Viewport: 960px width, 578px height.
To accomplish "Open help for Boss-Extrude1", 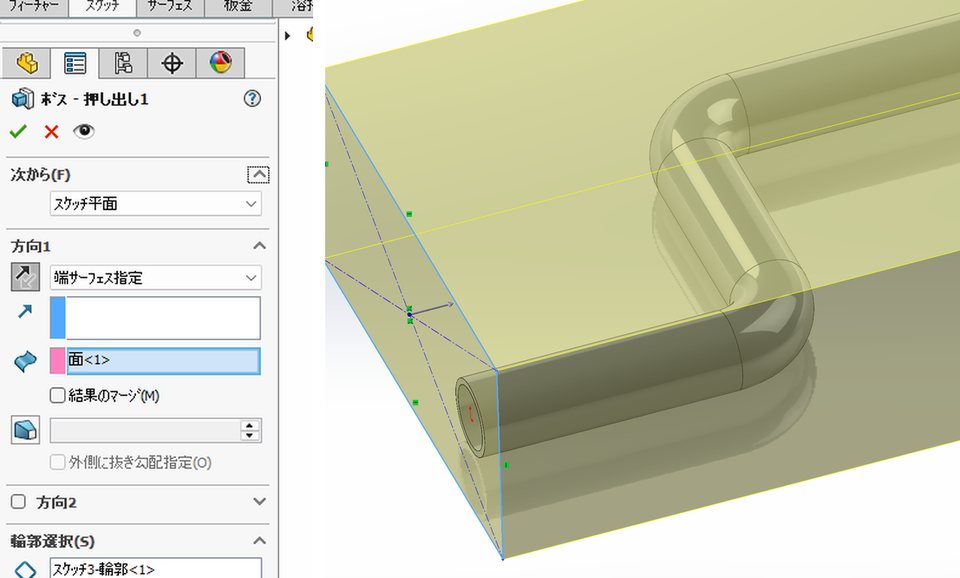I will coord(252,99).
